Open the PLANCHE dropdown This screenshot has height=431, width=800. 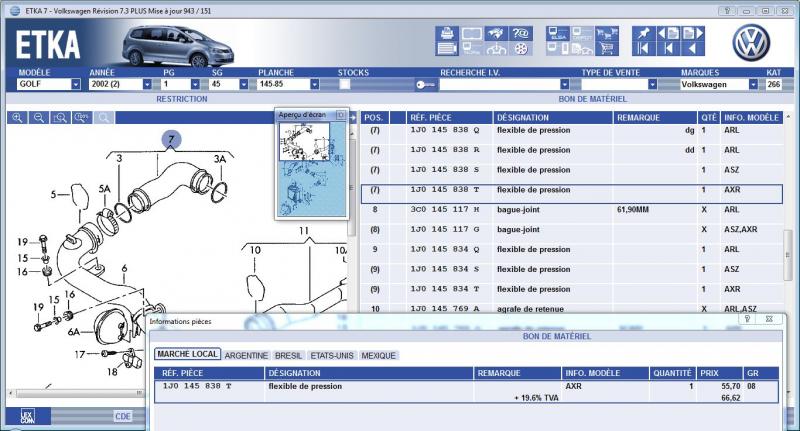click(315, 85)
